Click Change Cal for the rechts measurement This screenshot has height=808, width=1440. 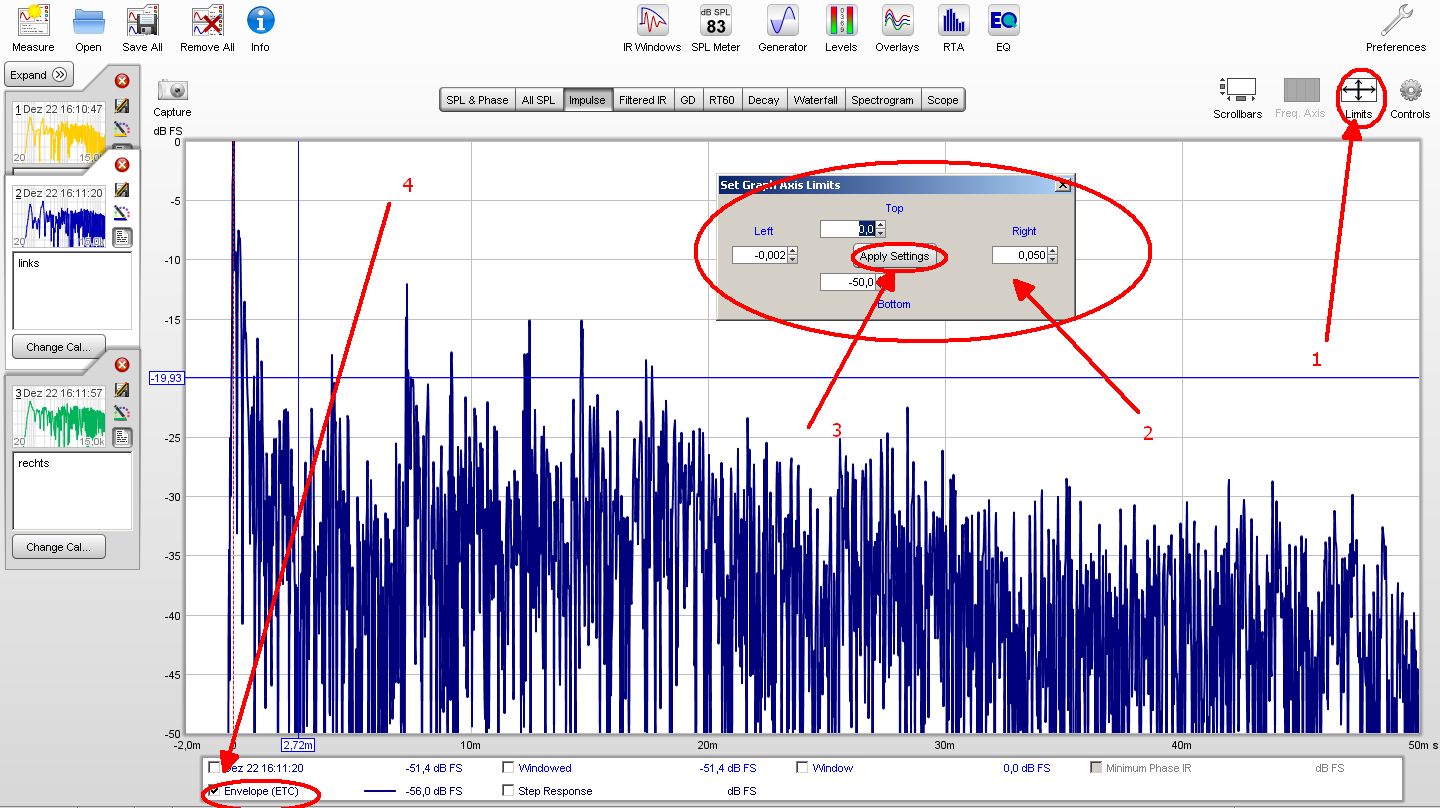[x=58, y=547]
